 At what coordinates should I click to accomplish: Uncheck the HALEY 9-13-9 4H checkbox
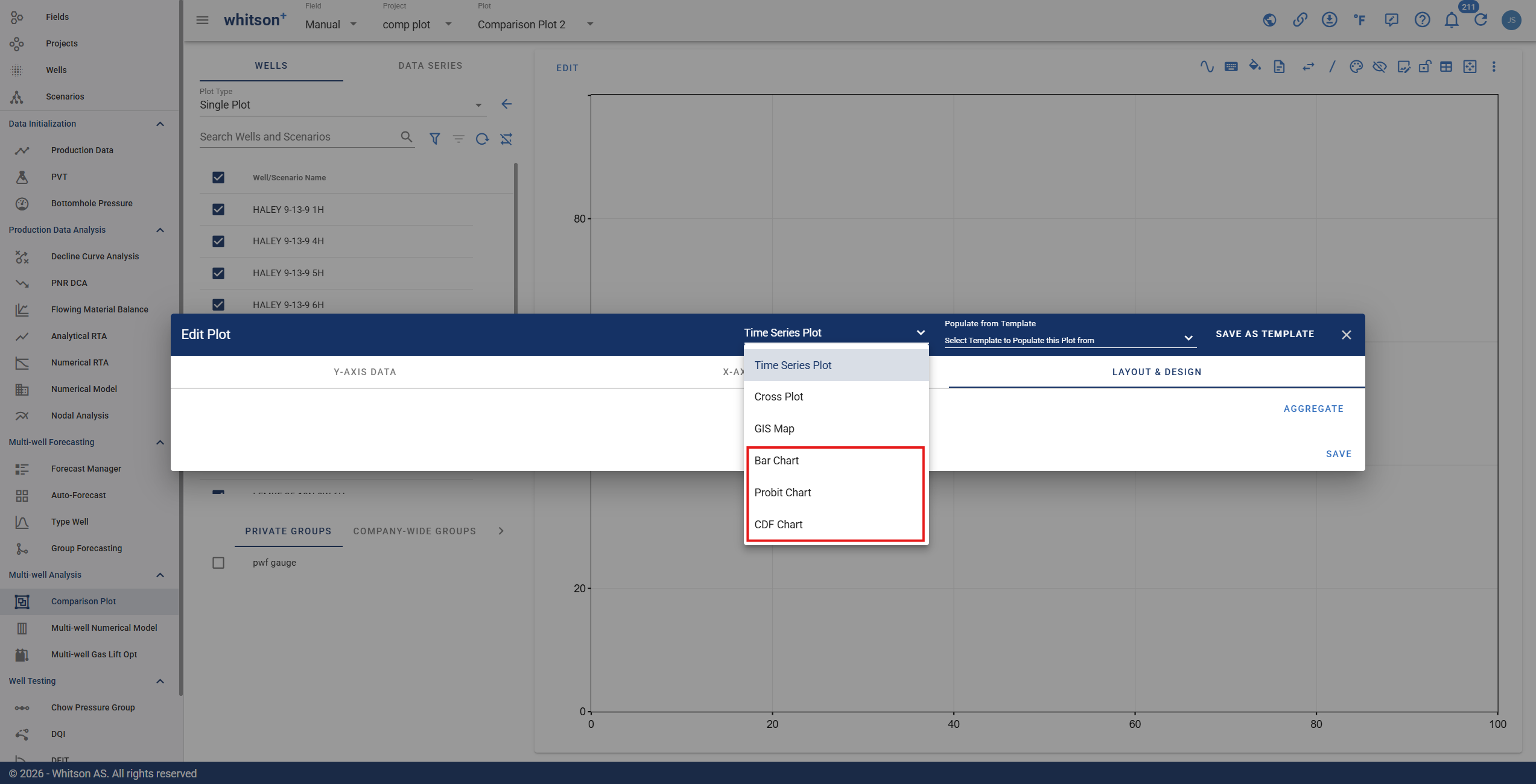click(x=218, y=241)
